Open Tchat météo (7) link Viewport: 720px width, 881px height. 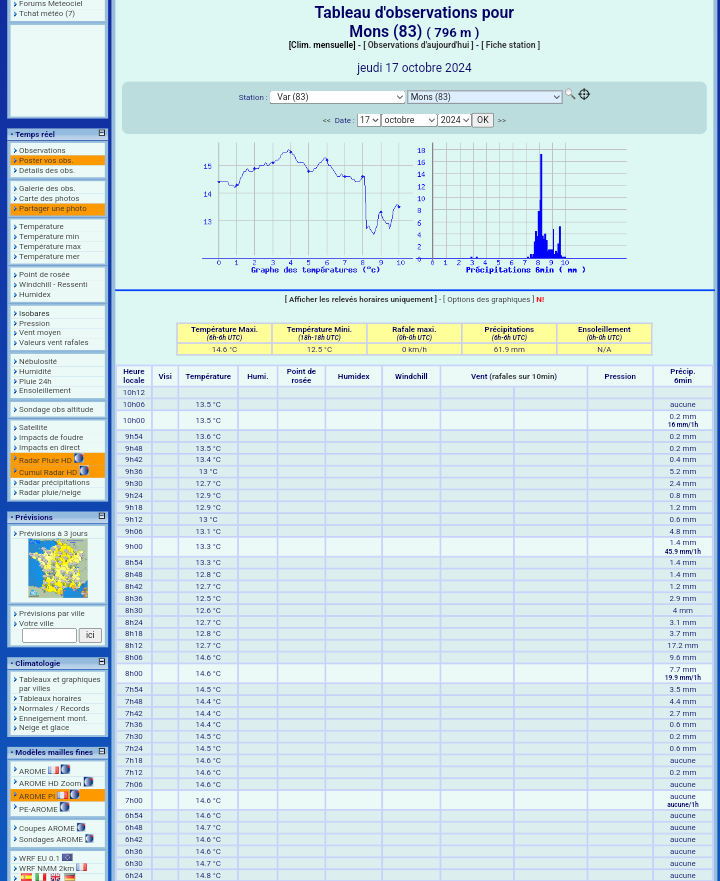tap(47, 13)
